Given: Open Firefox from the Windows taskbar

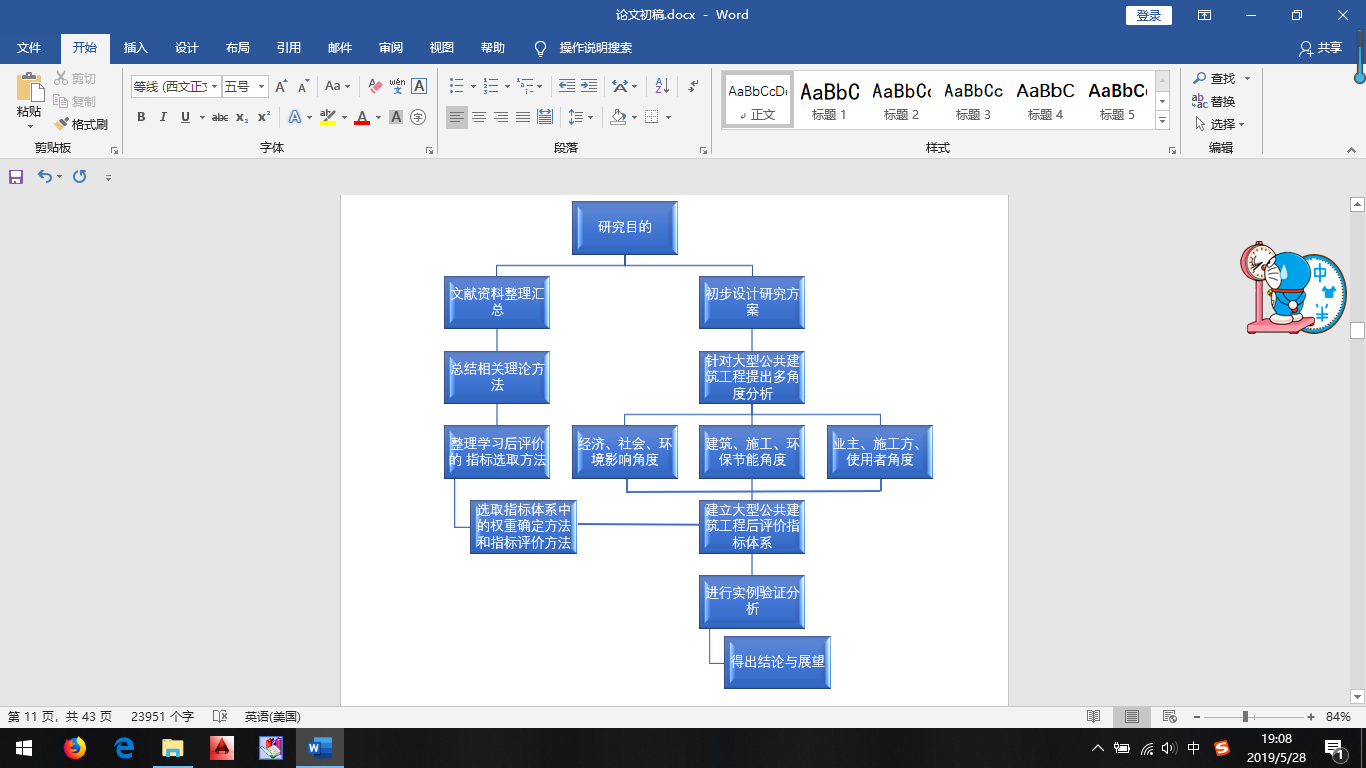Looking at the screenshot, I should point(74,748).
